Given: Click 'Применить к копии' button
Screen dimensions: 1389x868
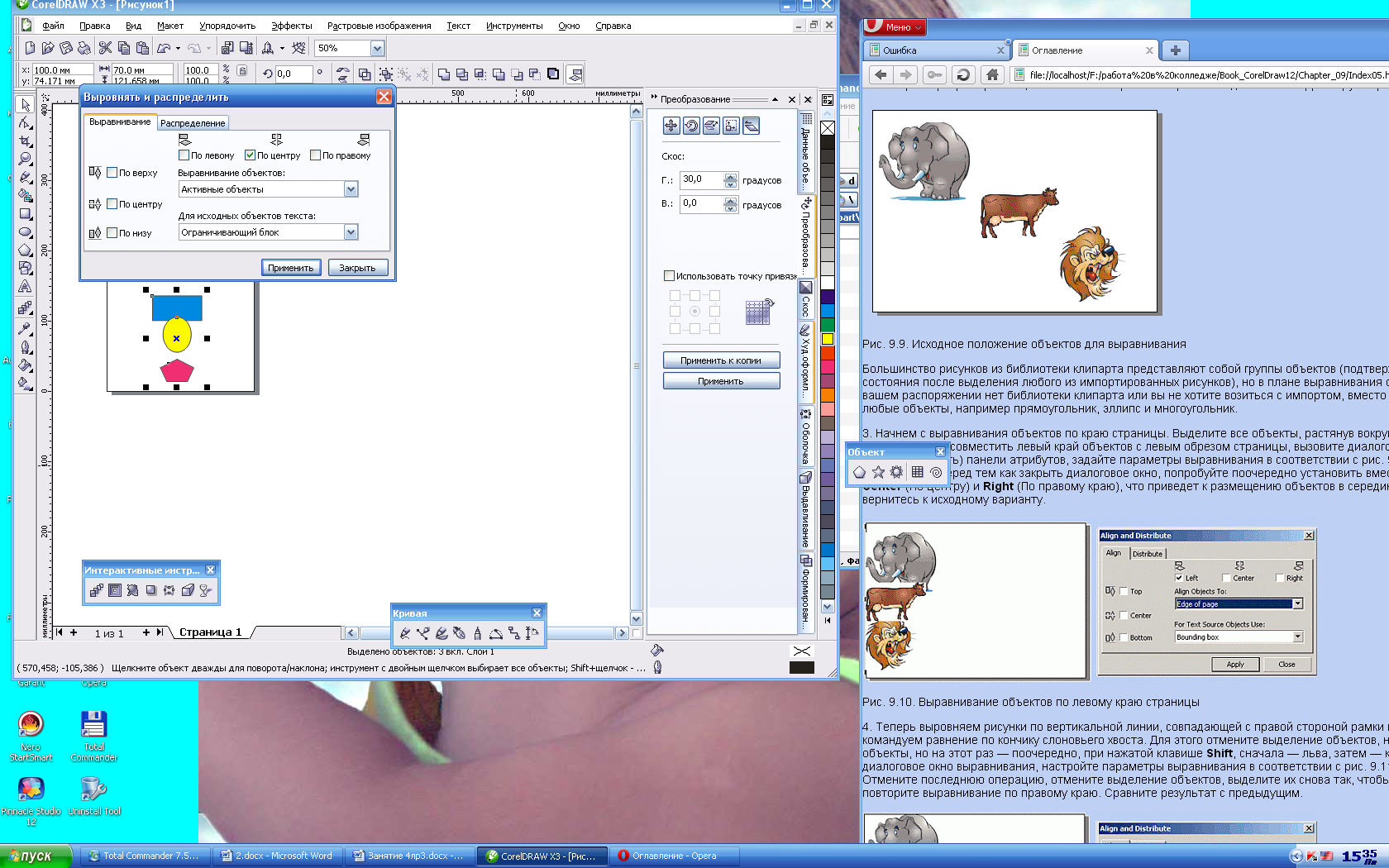Looking at the screenshot, I should click(721, 360).
